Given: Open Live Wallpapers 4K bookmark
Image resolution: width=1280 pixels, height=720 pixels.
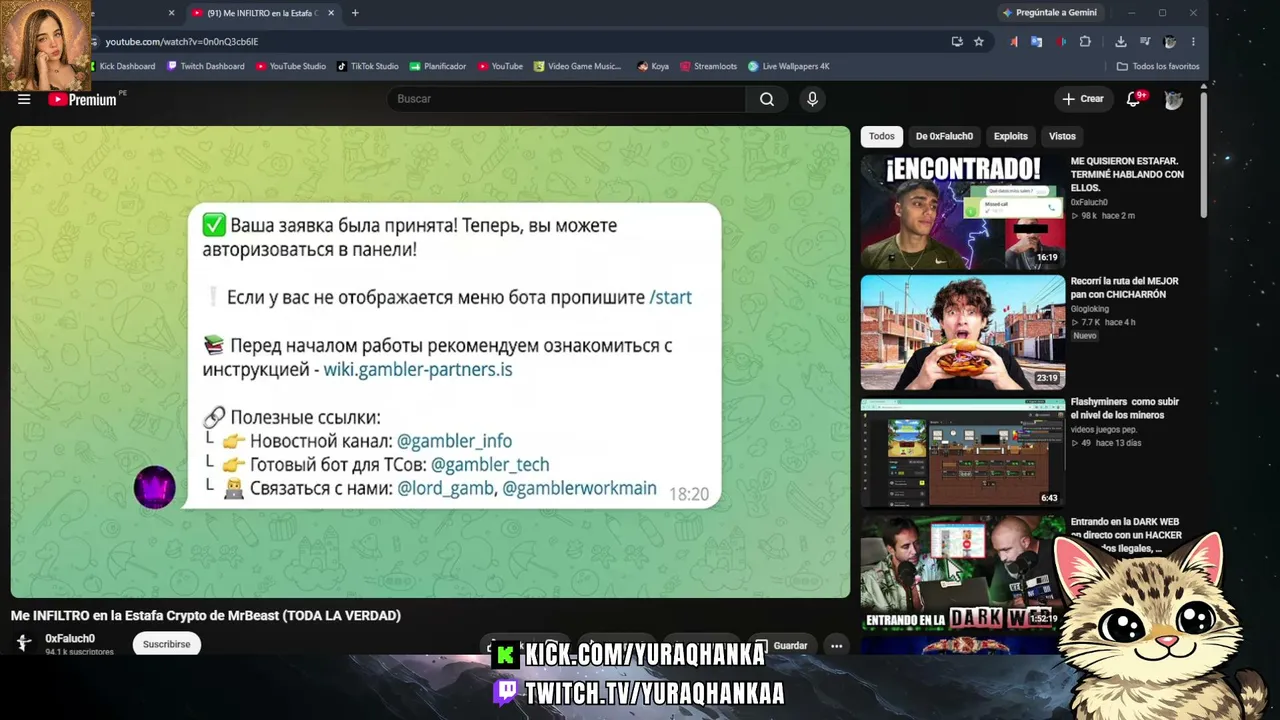Looking at the screenshot, I should (789, 66).
